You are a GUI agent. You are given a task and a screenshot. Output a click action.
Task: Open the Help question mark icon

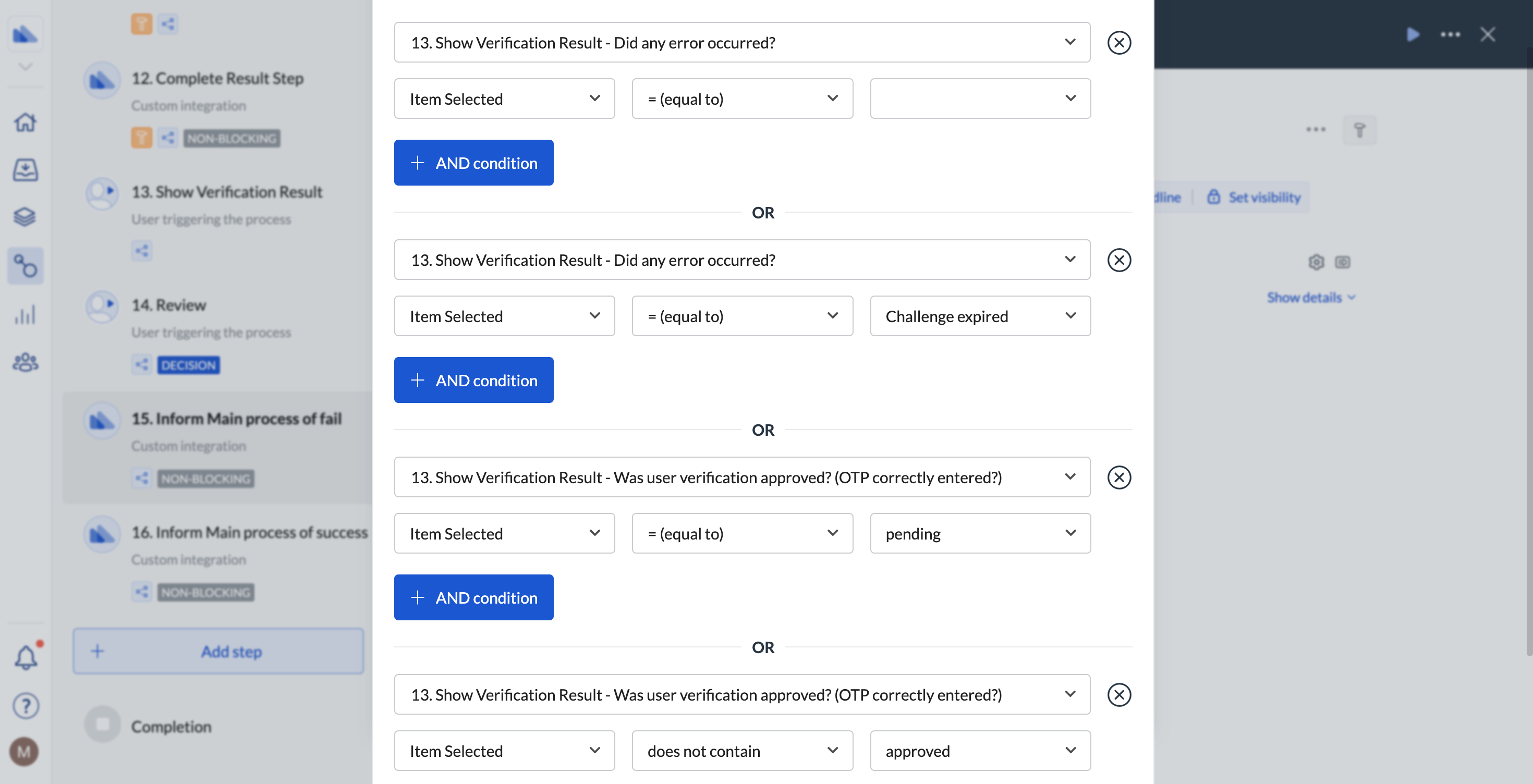25,706
